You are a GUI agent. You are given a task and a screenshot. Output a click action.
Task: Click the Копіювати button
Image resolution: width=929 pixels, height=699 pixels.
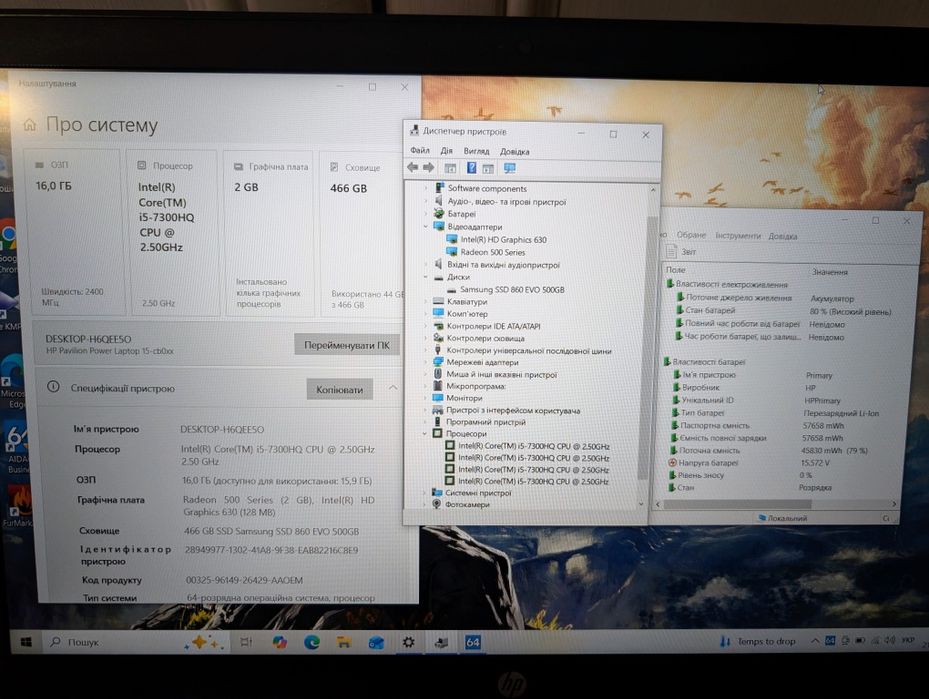tap(339, 389)
